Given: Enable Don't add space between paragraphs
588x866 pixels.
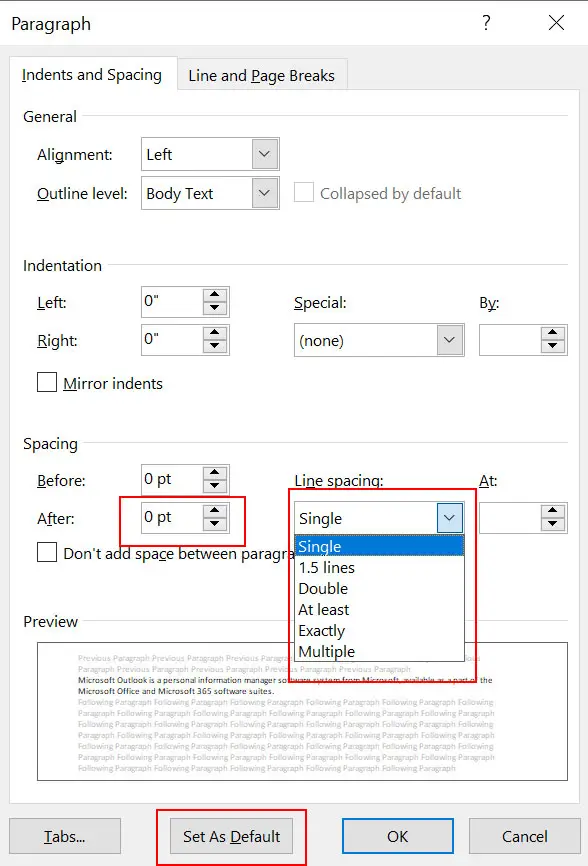Looking at the screenshot, I should 45,551.
